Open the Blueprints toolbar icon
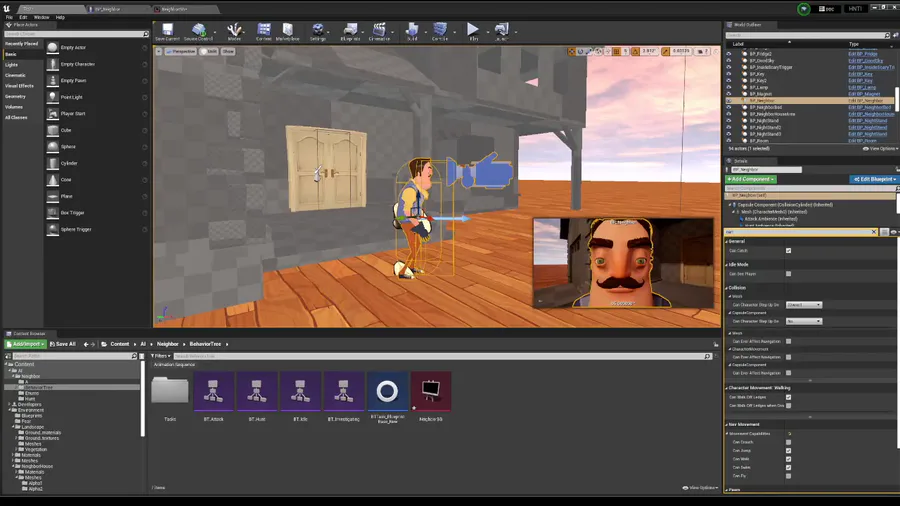 point(350,32)
